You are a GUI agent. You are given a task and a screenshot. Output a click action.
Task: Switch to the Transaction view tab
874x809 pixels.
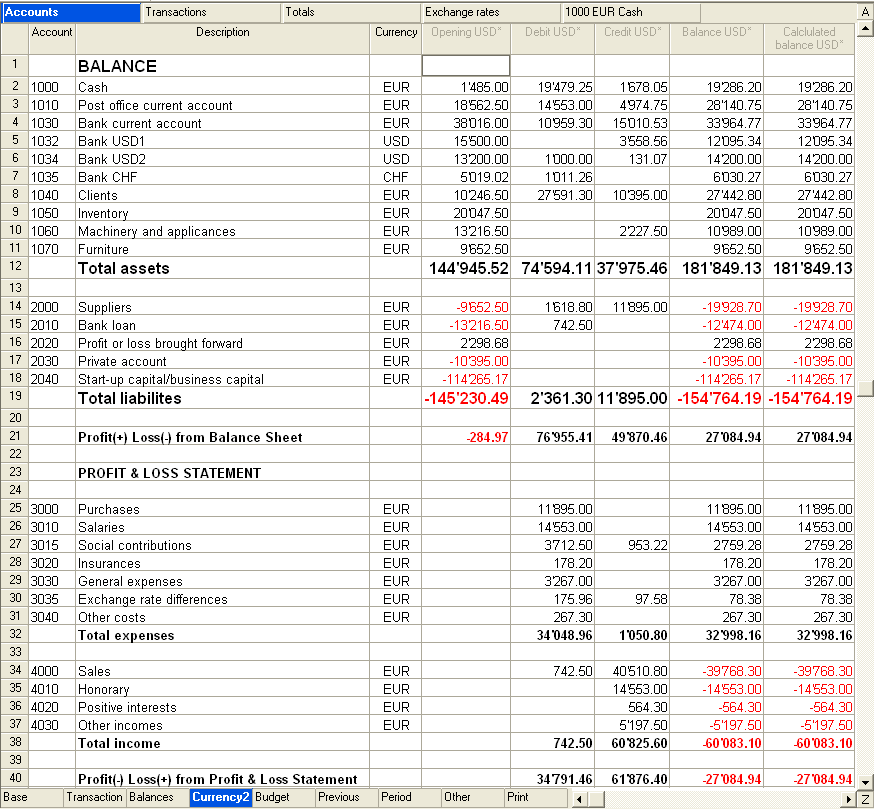pyautogui.click(x=95, y=797)
